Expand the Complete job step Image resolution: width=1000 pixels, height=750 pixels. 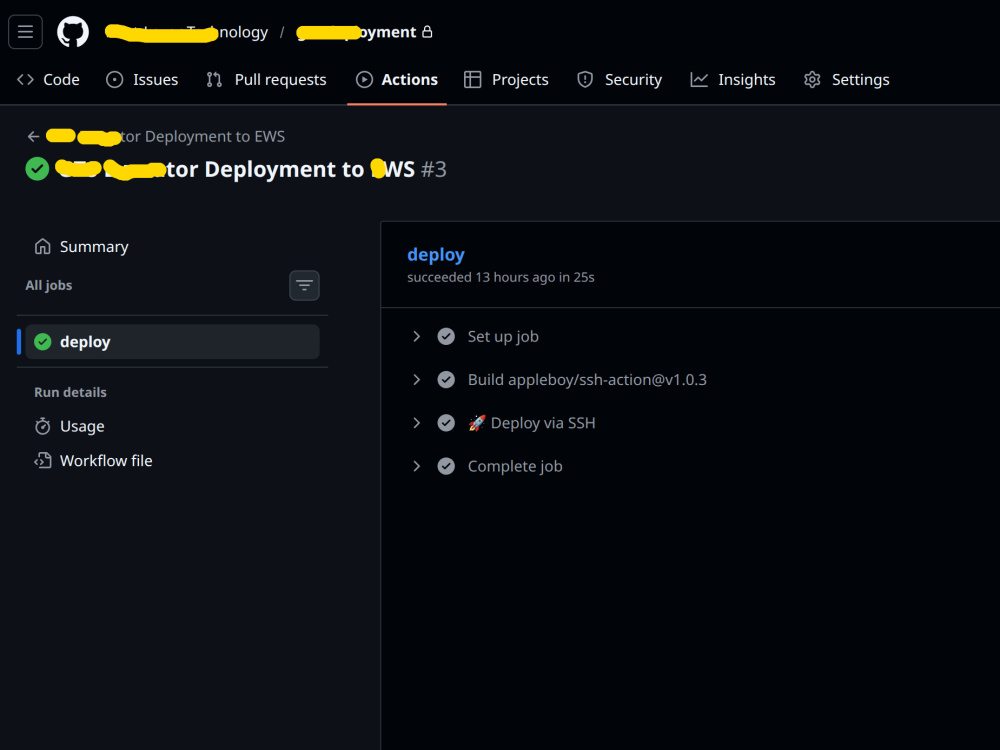tap(416, 466)
